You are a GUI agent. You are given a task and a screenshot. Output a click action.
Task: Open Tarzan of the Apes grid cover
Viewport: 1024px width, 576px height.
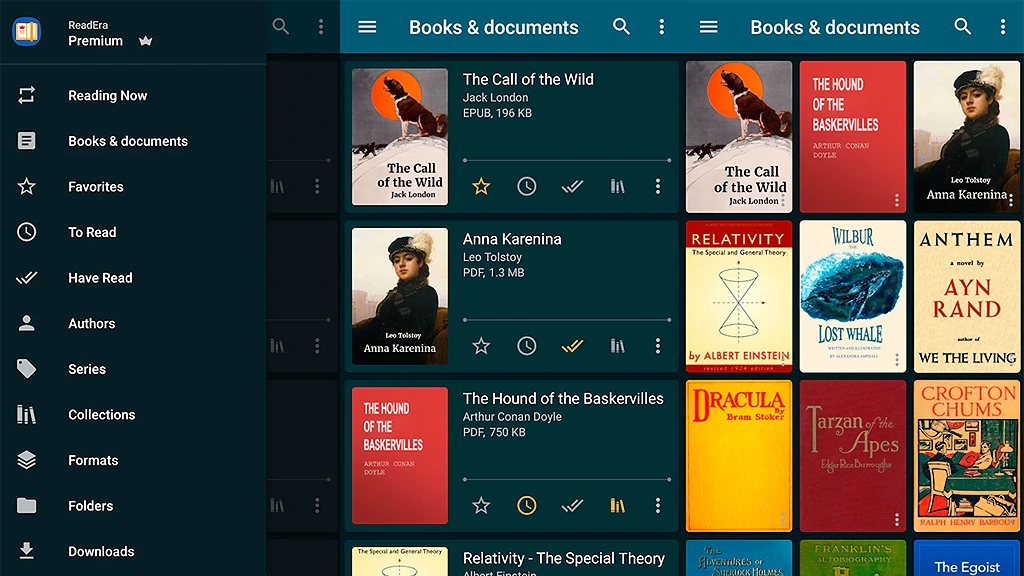point(853,456)
